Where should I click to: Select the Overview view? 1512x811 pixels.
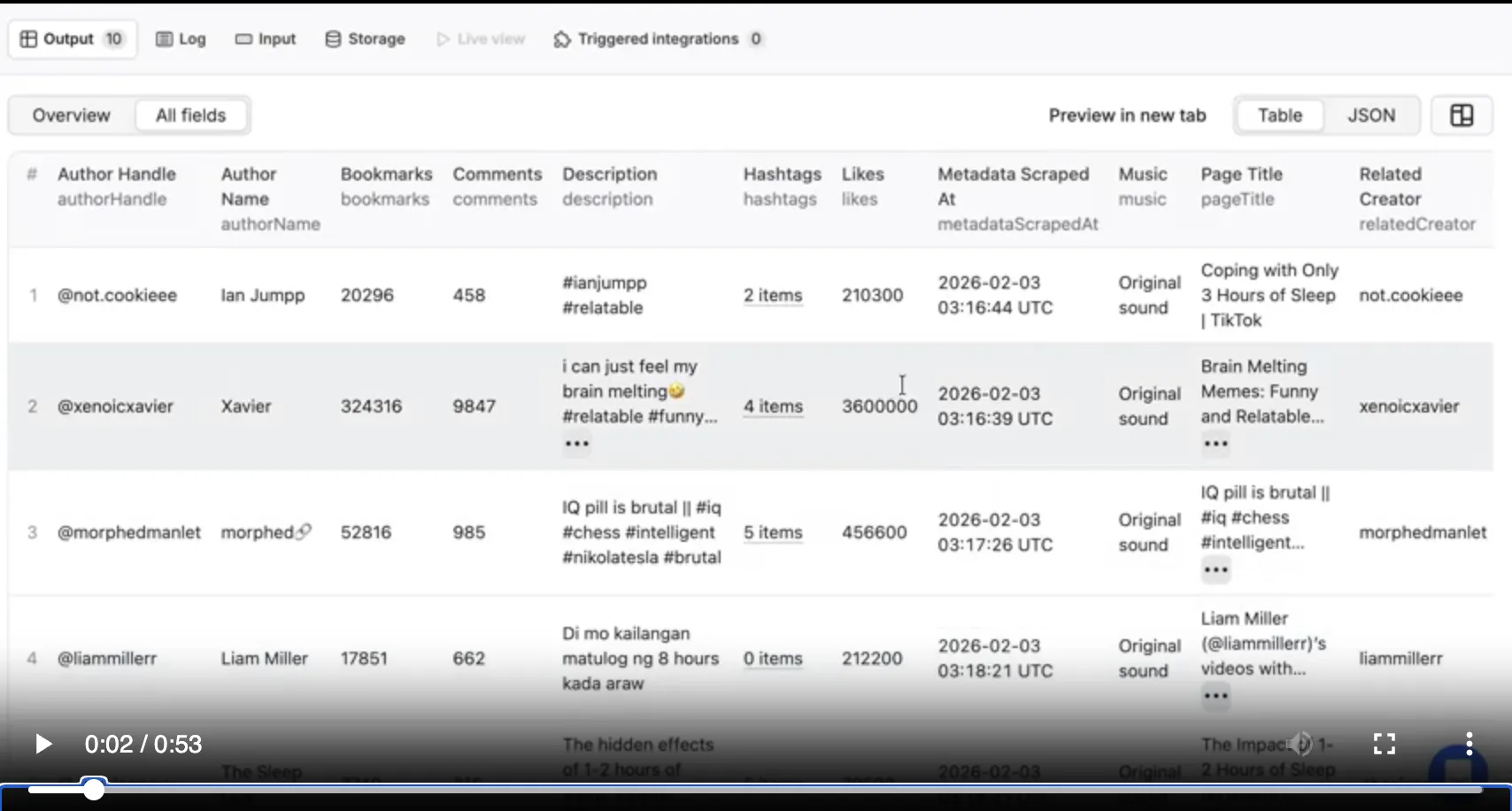tap(72, 115)
